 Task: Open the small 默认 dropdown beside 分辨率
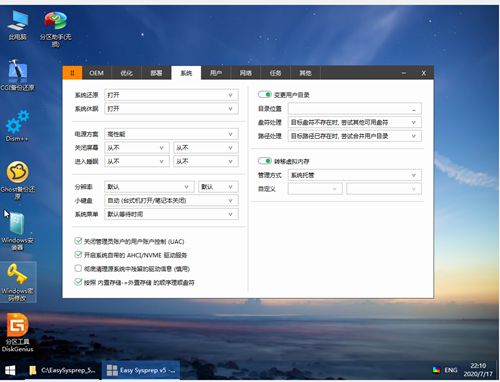pyautogui.click(x=218, y=187)
